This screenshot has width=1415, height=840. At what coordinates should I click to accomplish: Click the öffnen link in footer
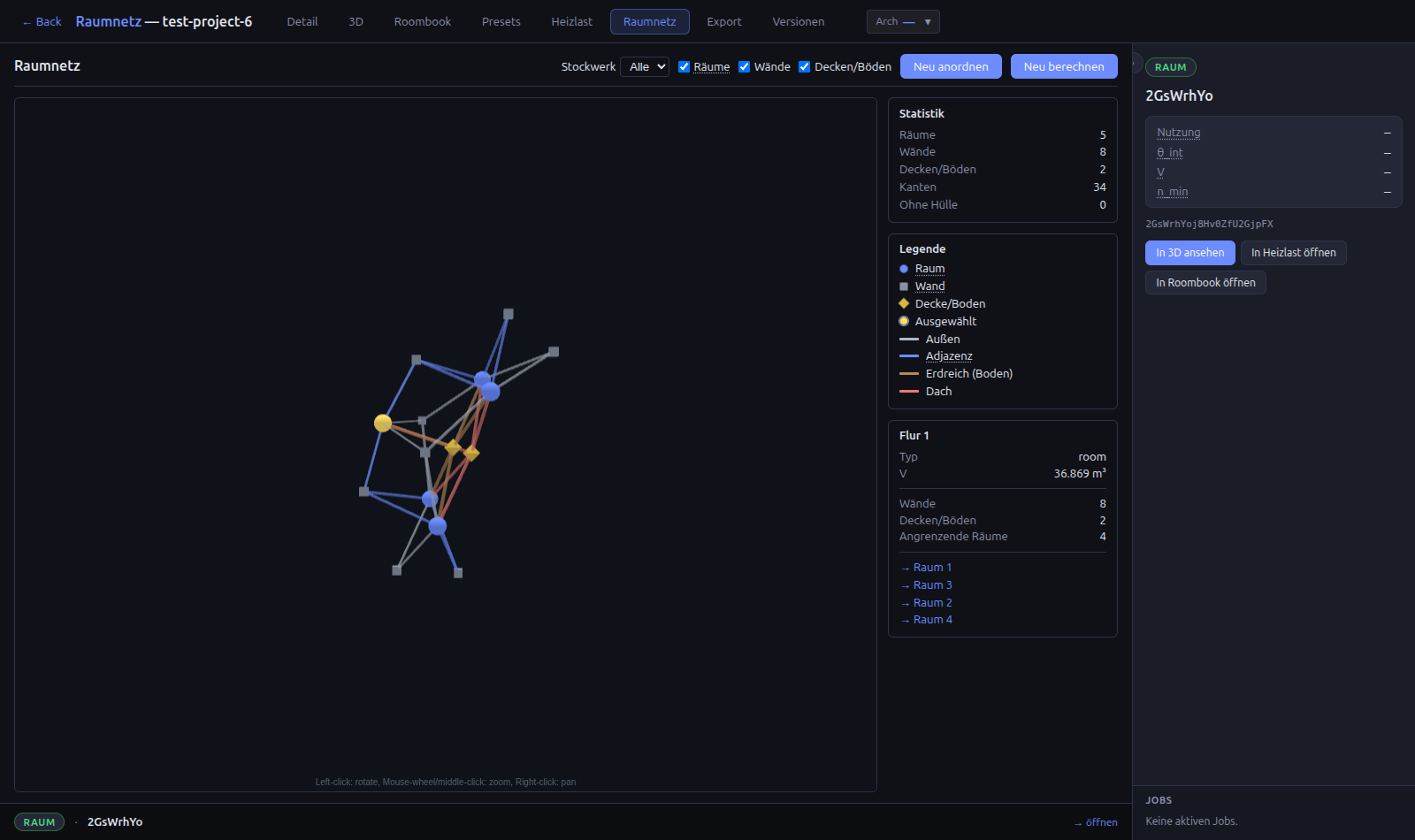(1096, 822)
